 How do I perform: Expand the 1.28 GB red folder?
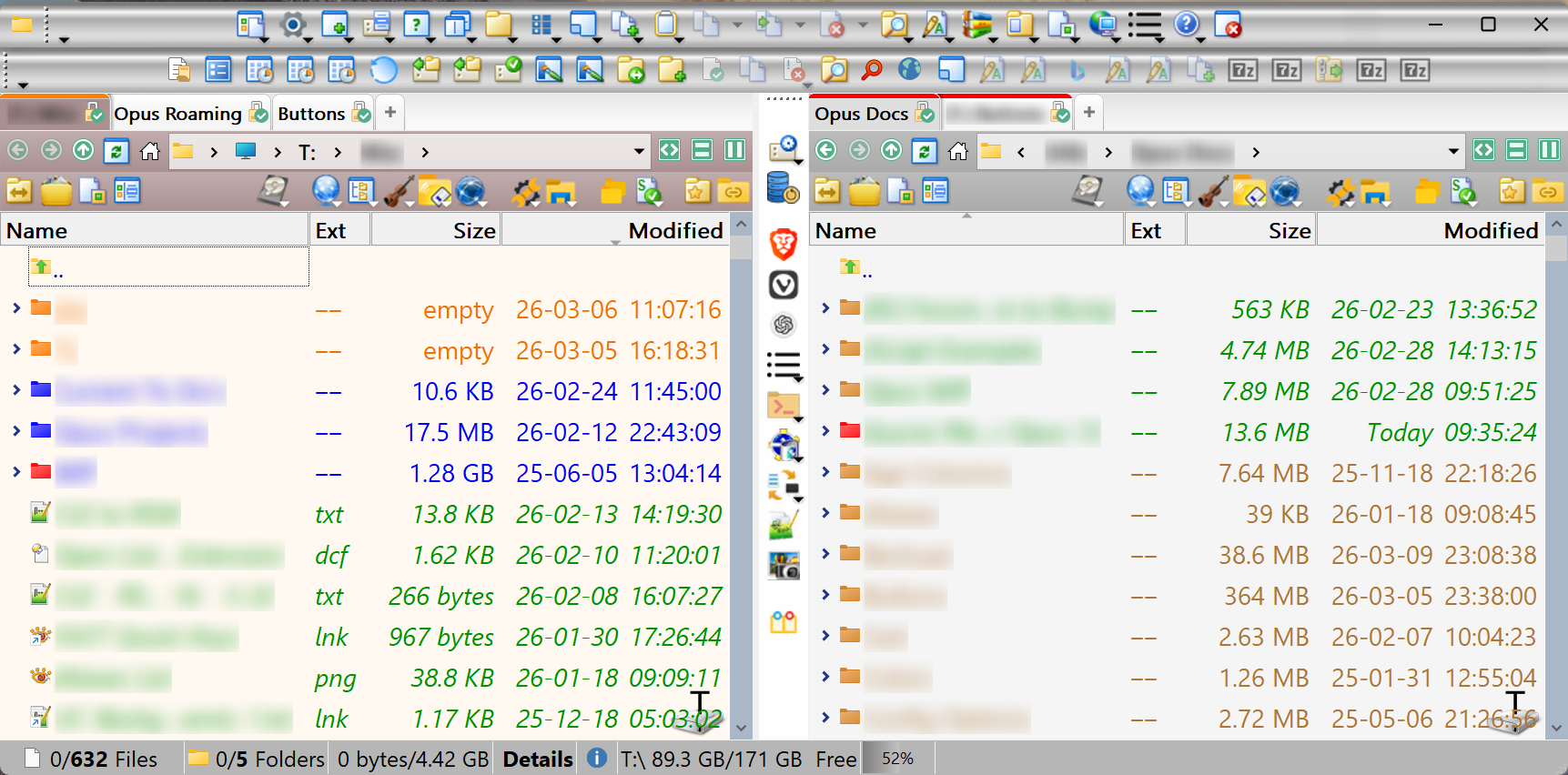[x=16, y=471]
